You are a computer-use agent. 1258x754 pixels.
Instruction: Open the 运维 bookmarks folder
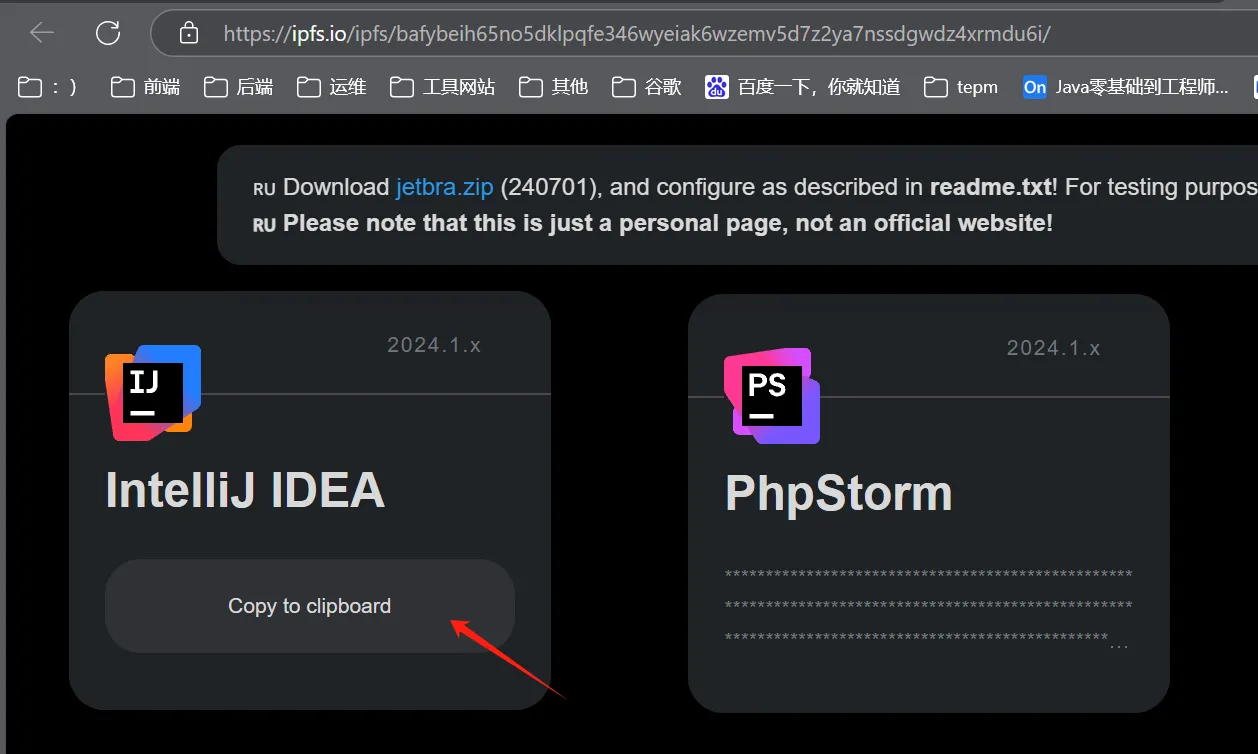(x=332, y=87)
